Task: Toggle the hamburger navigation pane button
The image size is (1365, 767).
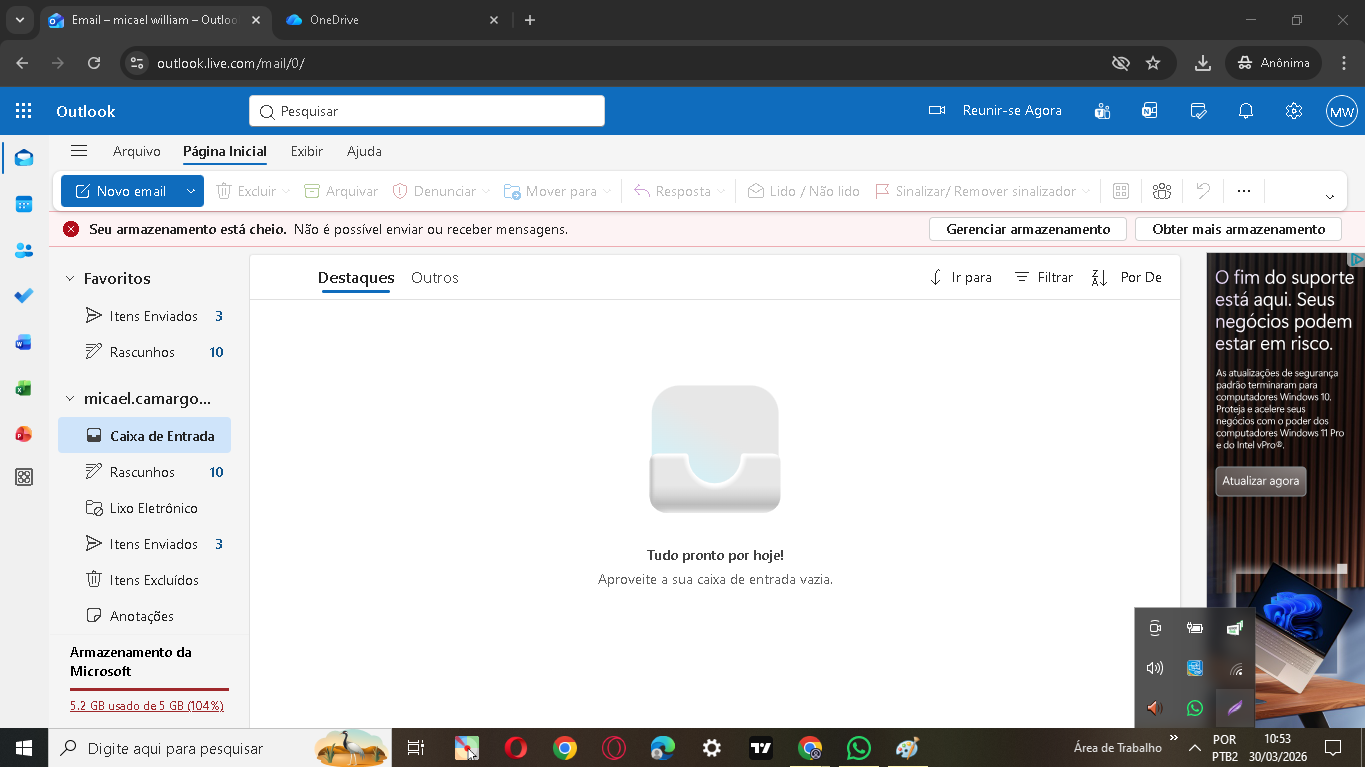Action: 79,151
